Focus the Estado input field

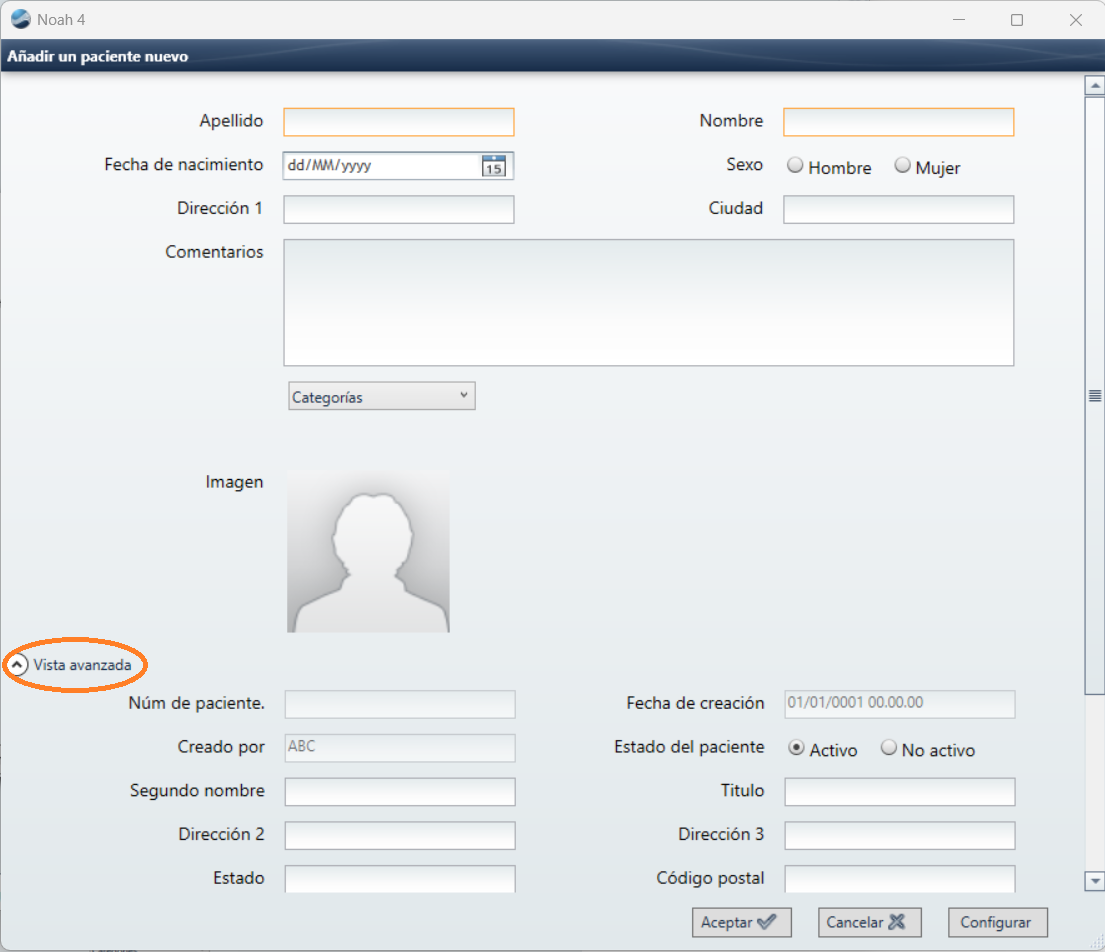click(x=400, y=879)
